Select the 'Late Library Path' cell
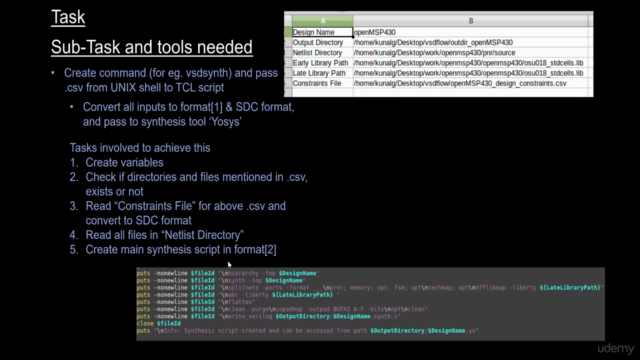Screen dimensions: 640x360 (322, 73)
